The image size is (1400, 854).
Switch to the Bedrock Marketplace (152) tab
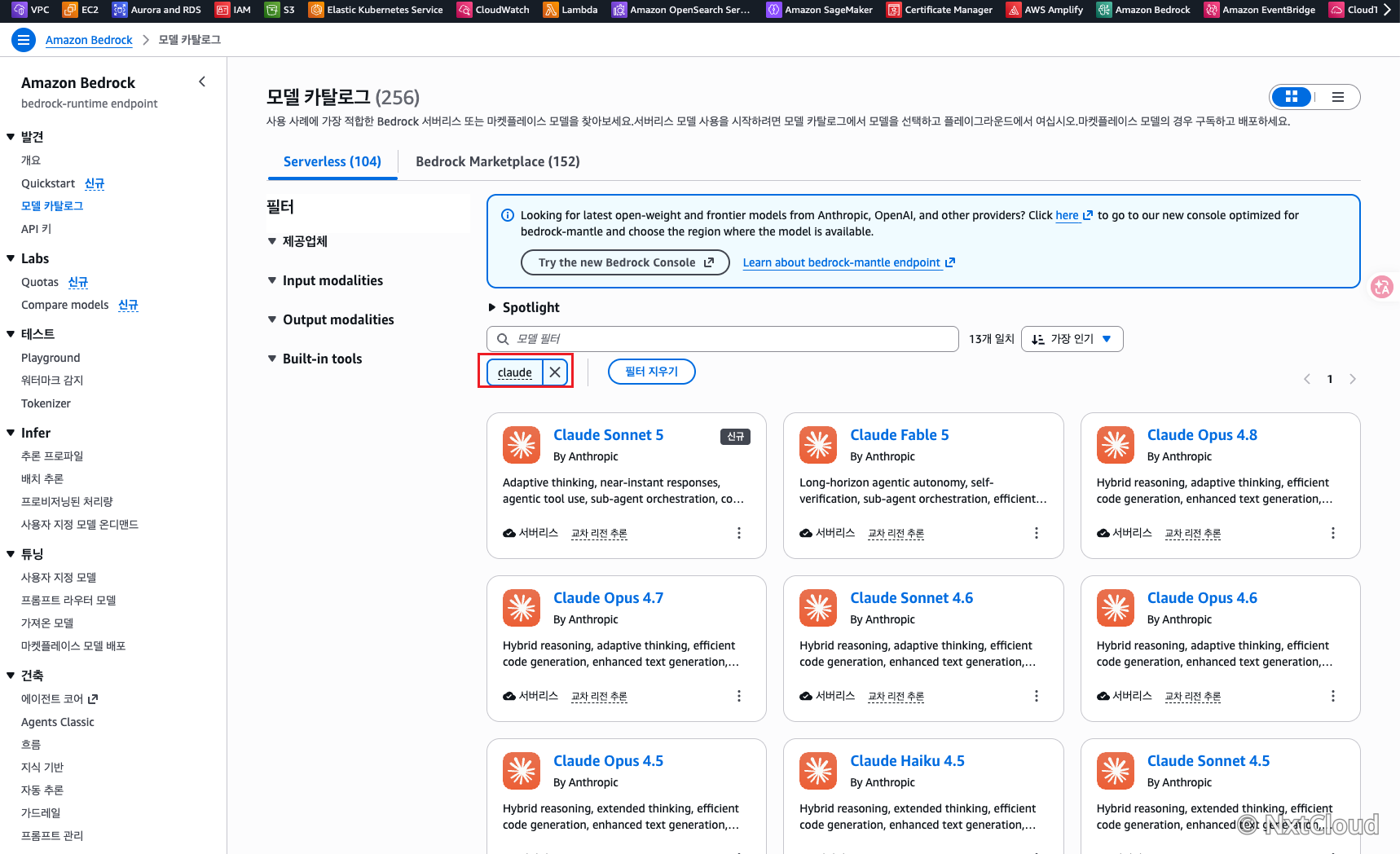[x=498, y=161]
